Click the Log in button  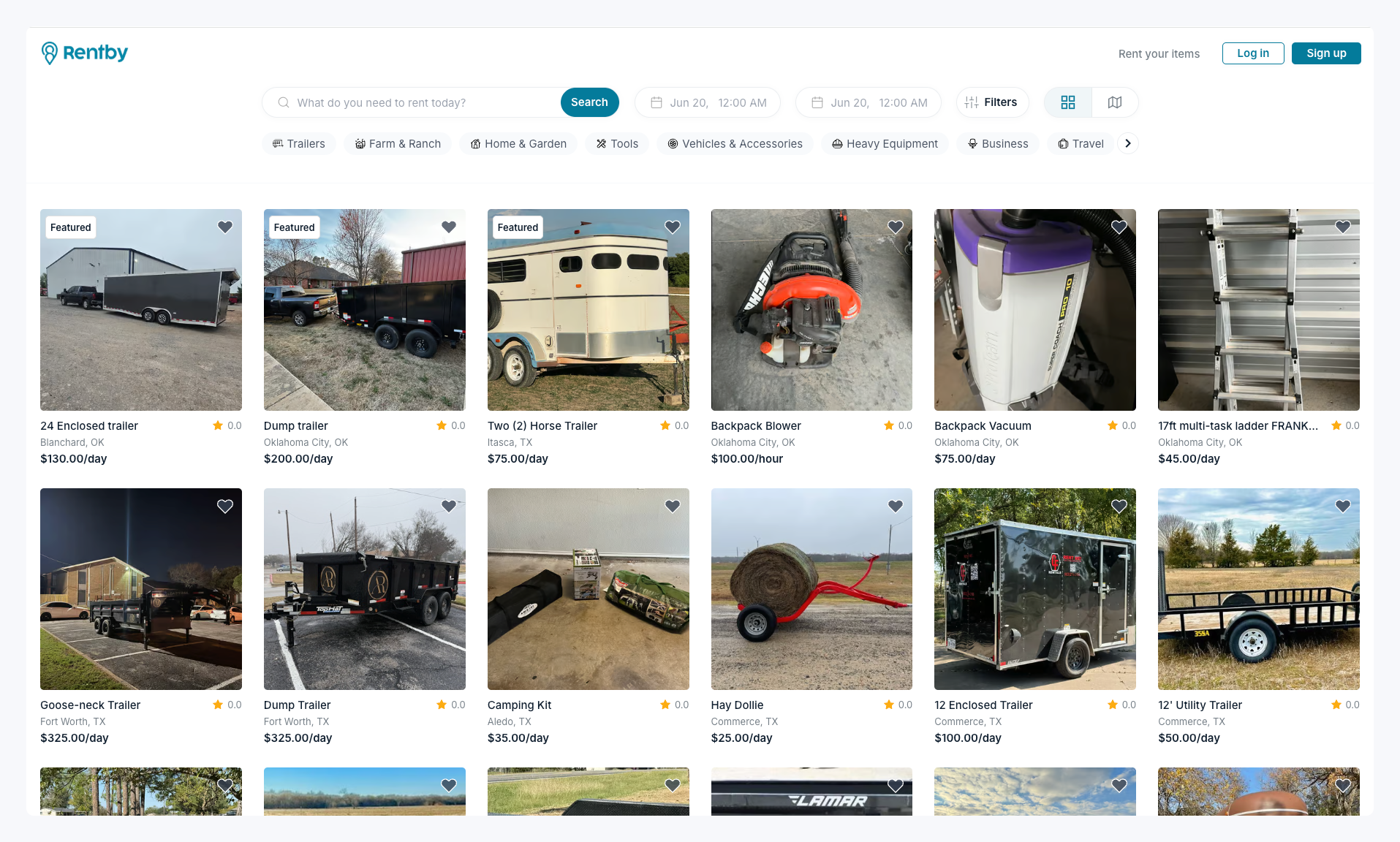1253,53
